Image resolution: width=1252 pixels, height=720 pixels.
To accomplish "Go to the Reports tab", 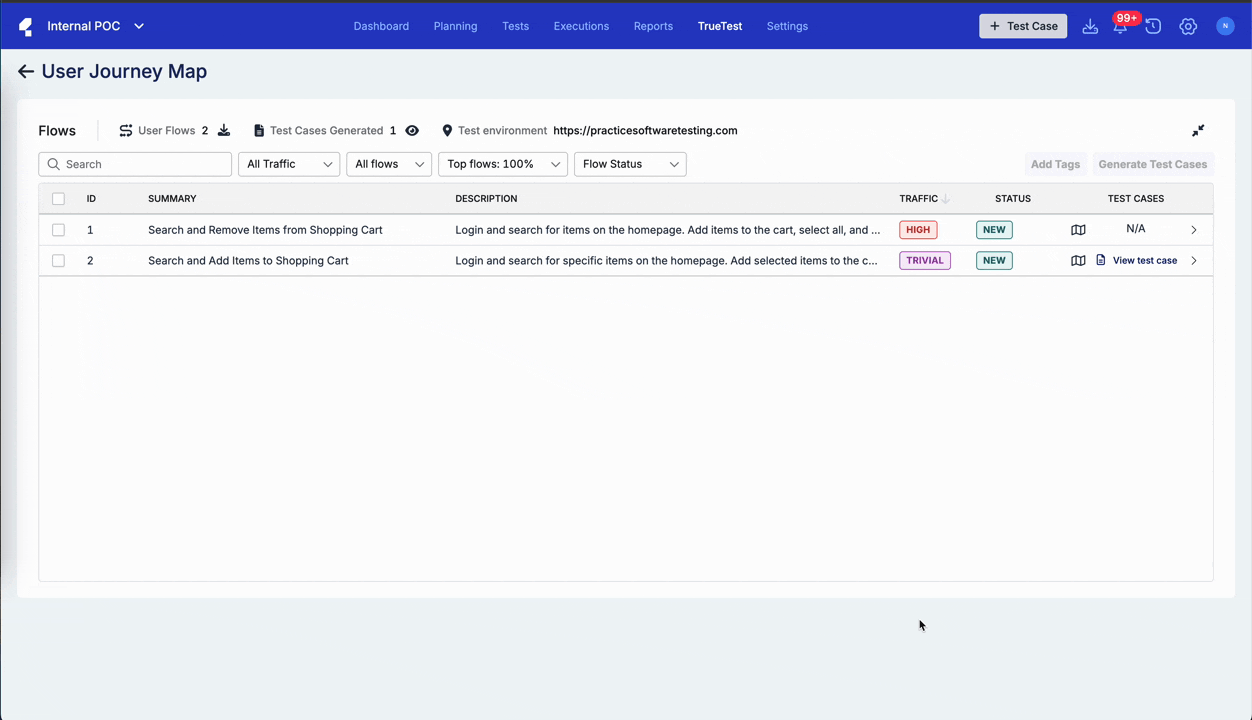I will (653, 26).
